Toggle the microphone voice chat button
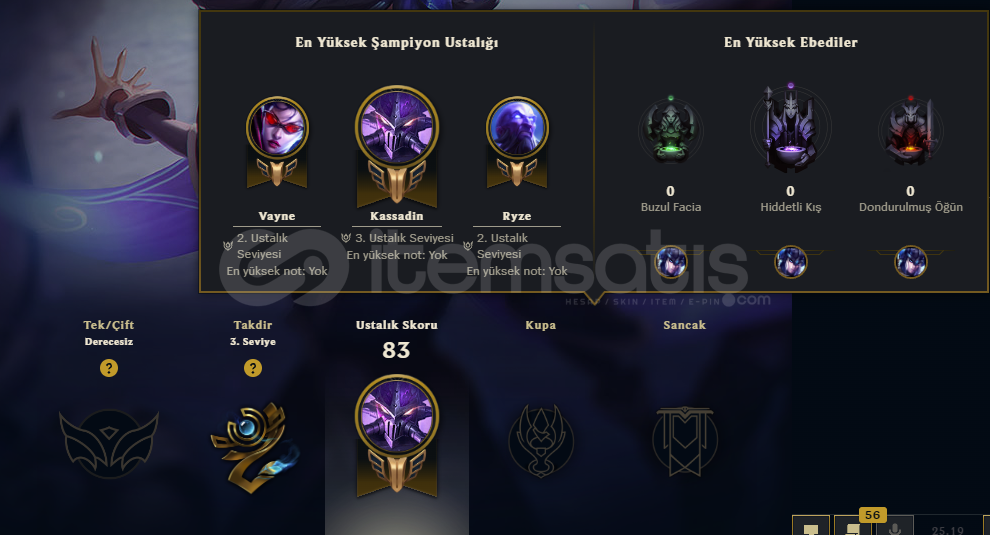The width and height of the screenshot is (990, 535). [895, 527]
